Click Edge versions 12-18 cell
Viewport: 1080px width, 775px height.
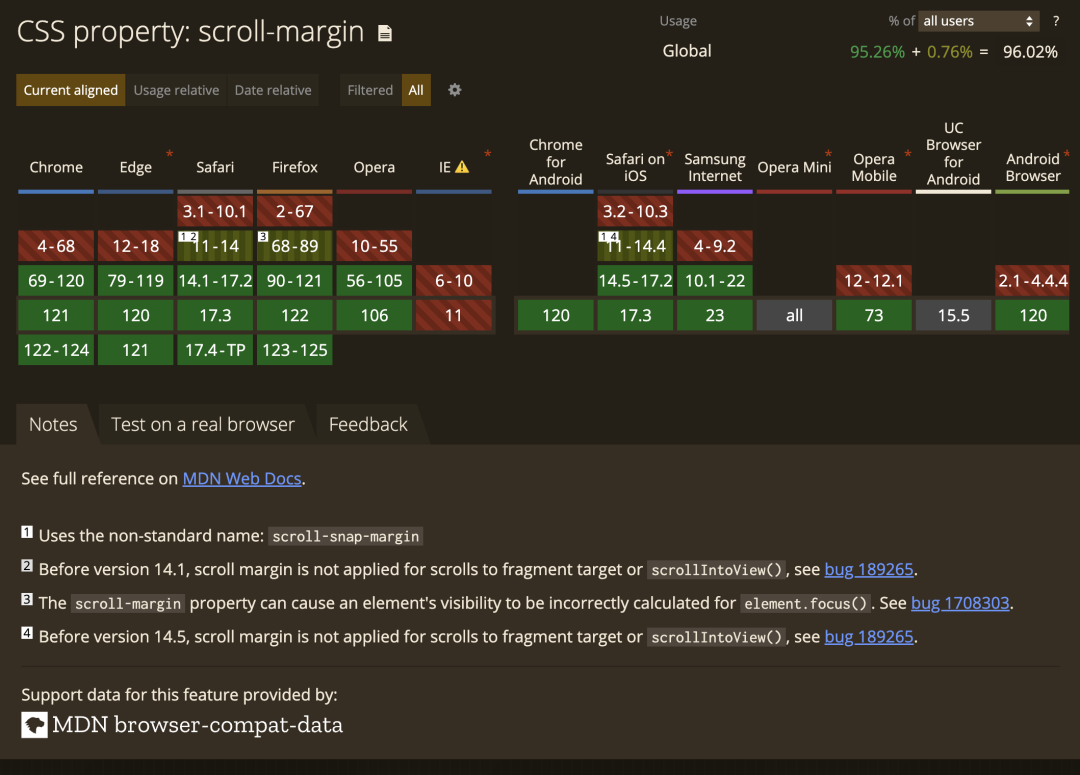pos(136,246)
